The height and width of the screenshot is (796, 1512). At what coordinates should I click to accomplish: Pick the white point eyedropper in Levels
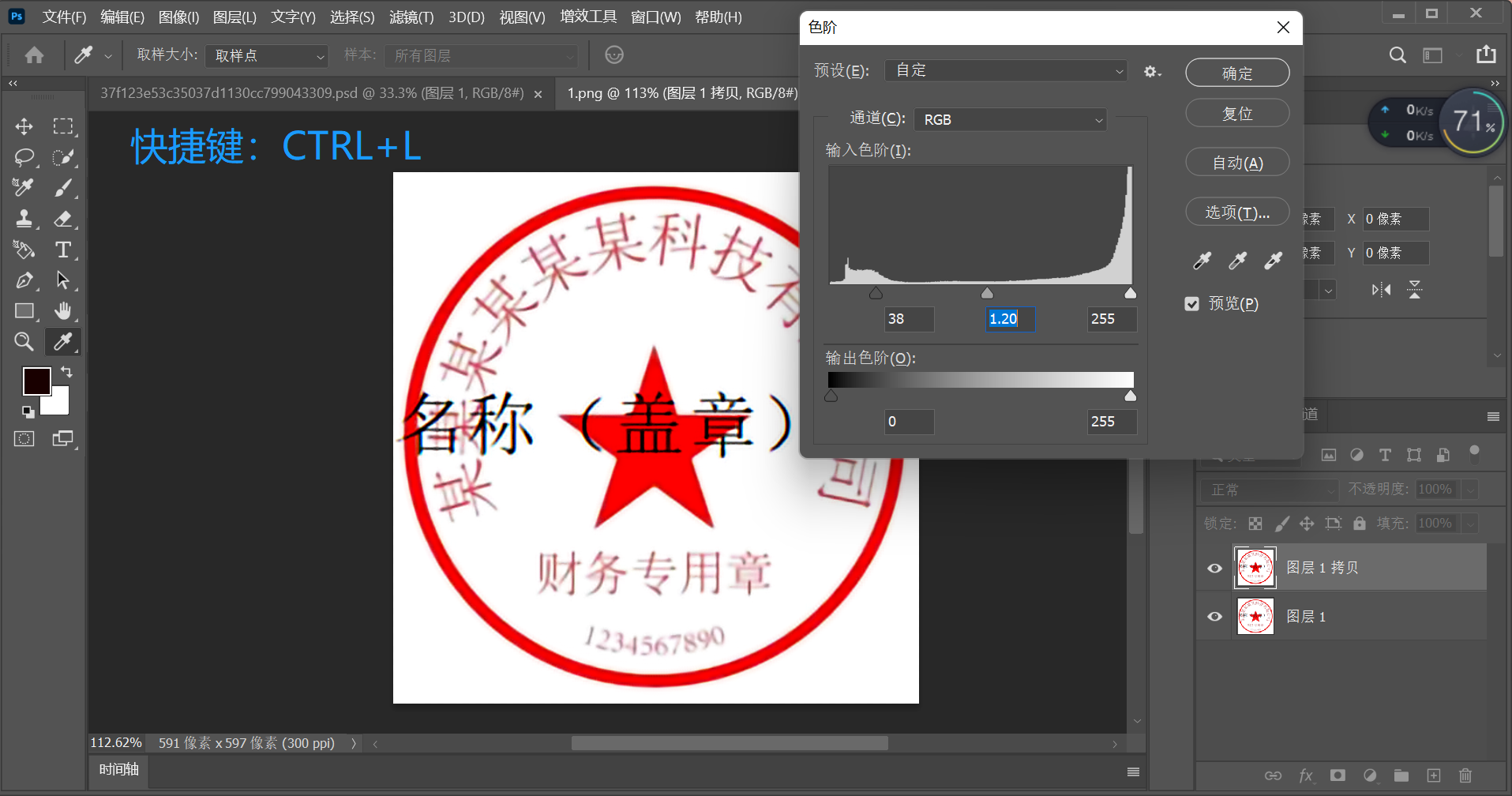1273,261
